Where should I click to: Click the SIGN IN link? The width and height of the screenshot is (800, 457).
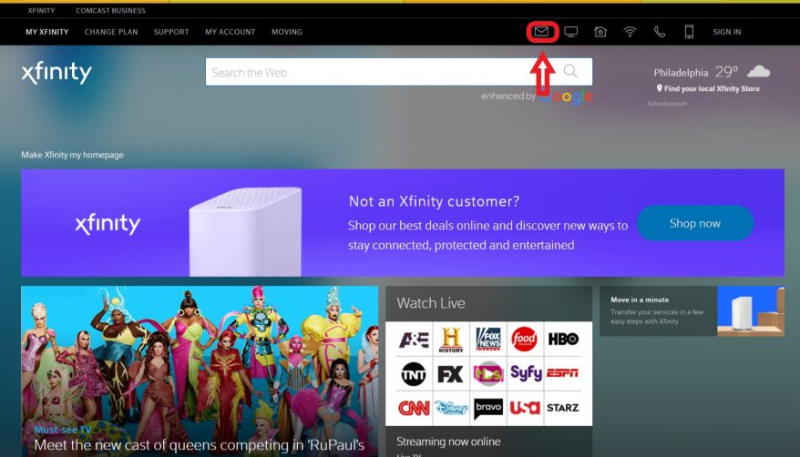pos(727,32)
